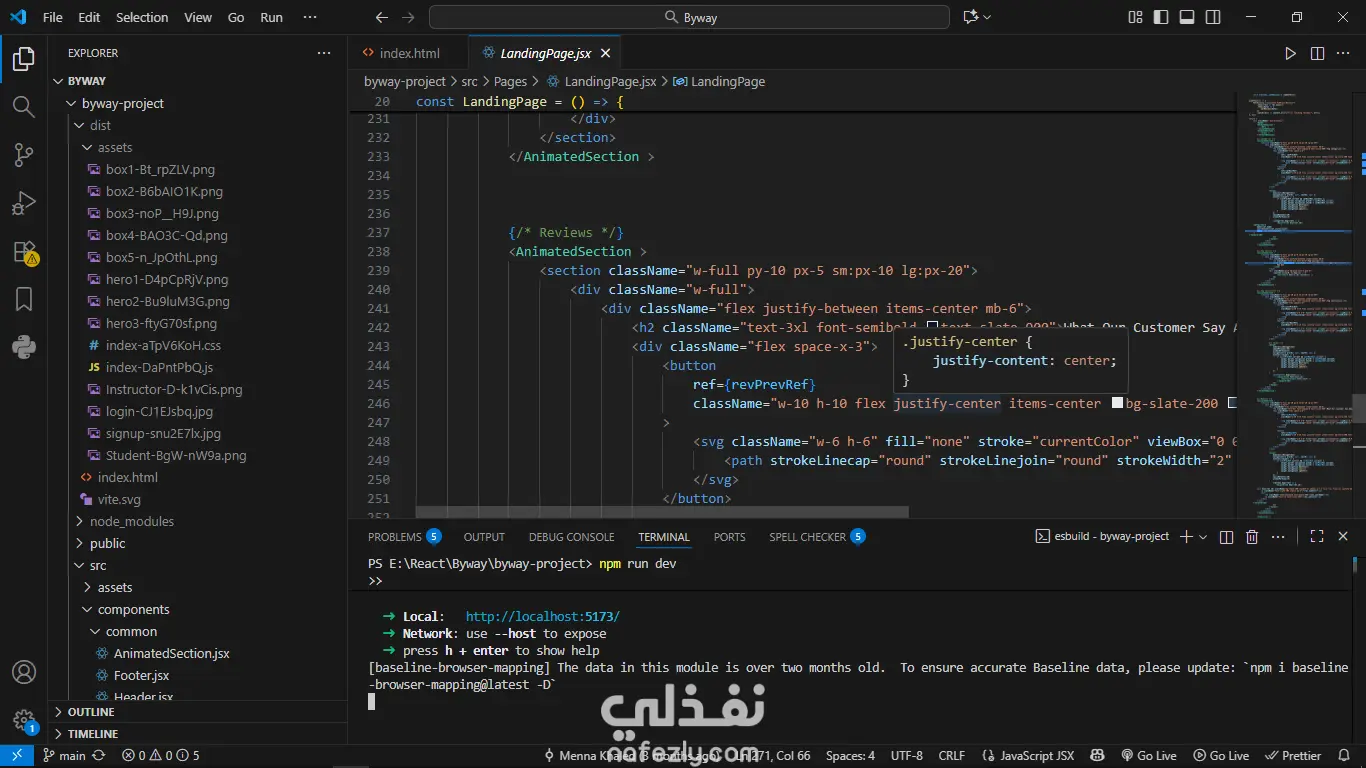Screen dimensions: 1366x768
Task: Open the Run menu
Action: pyautogui.click(x=271, y=17)
